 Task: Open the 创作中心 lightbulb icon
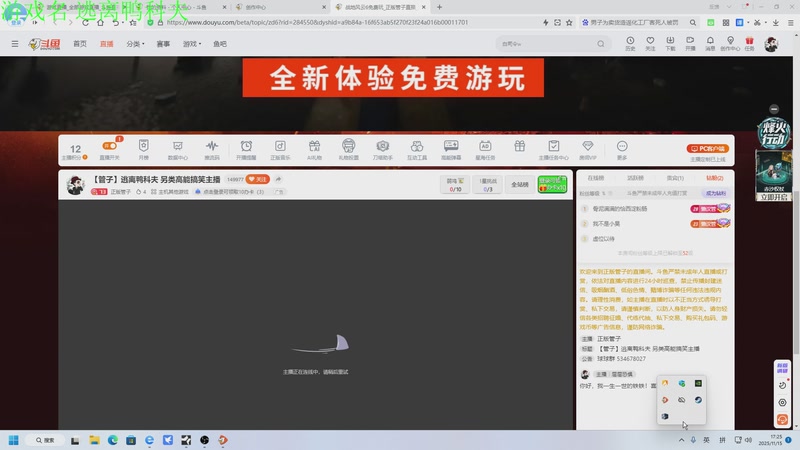[x=730, y=43]
